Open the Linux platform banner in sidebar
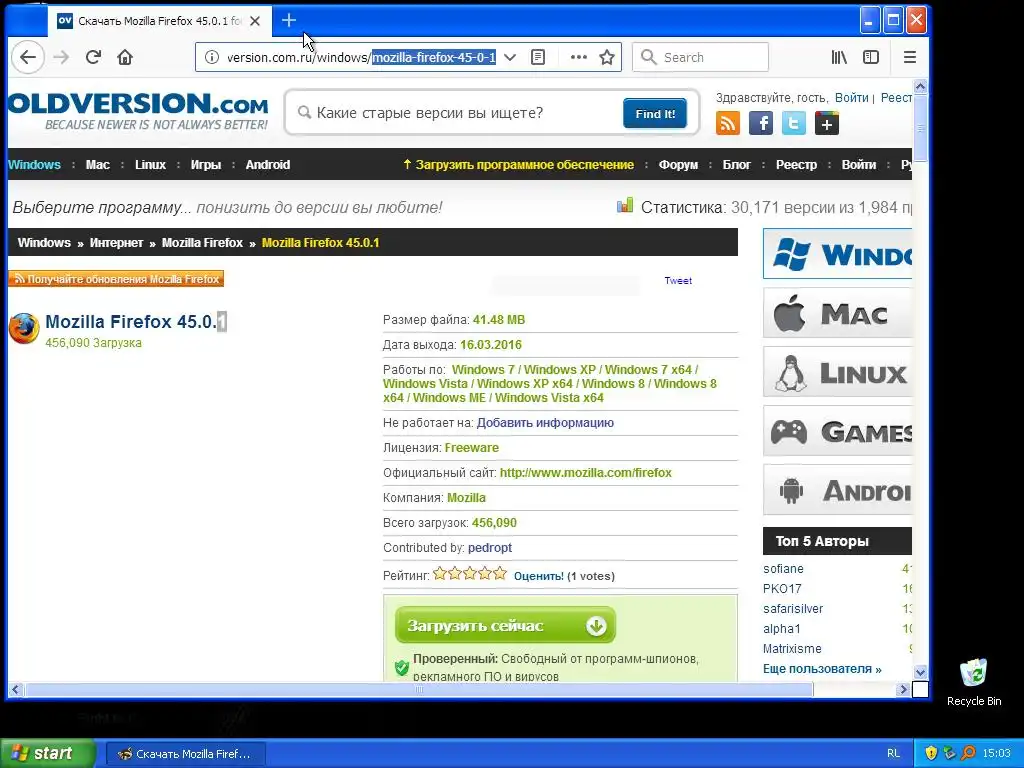 837,372
